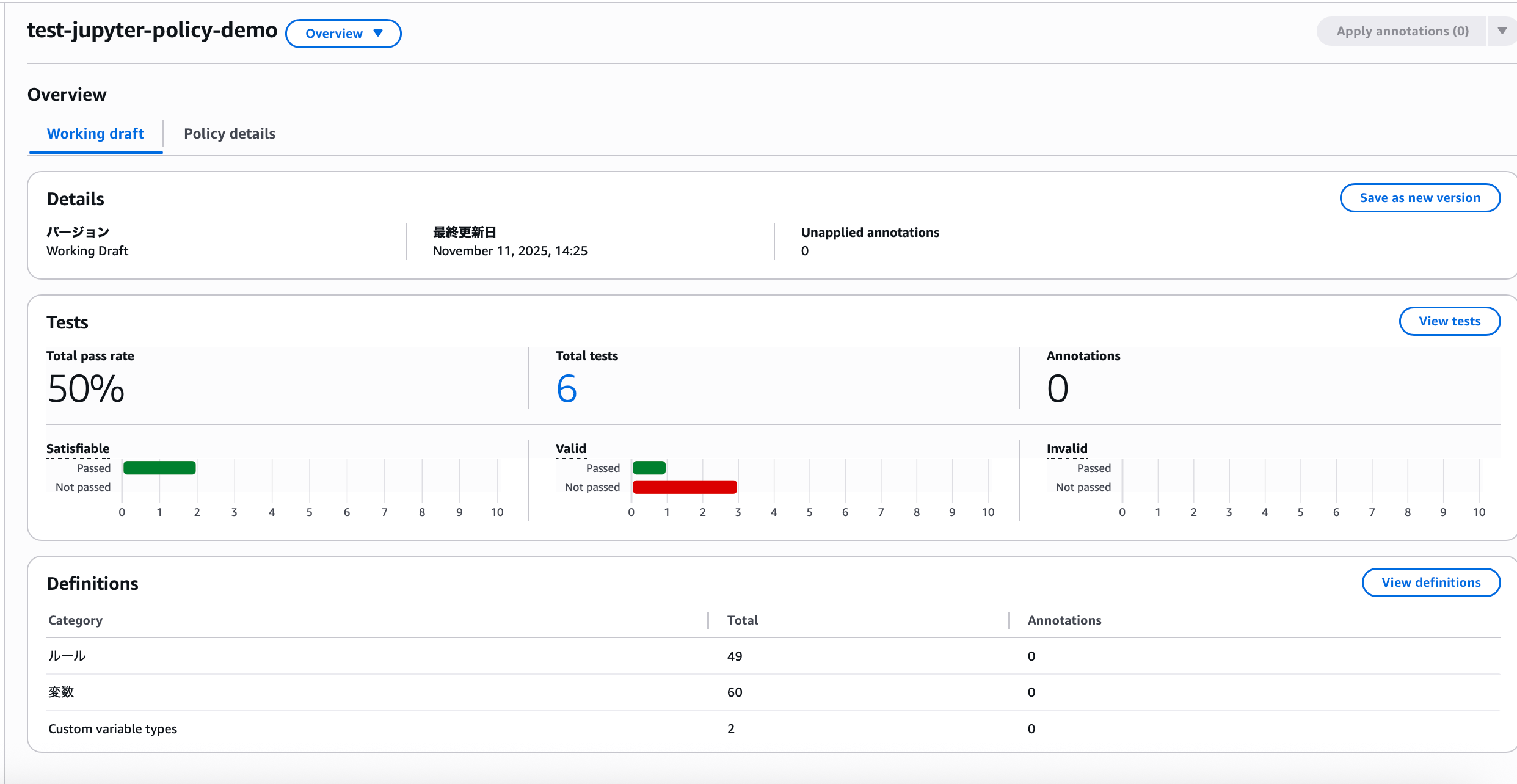Click the Satisfiable dotted-underline label
1517x784 pixels.
[x=78, y=449]
